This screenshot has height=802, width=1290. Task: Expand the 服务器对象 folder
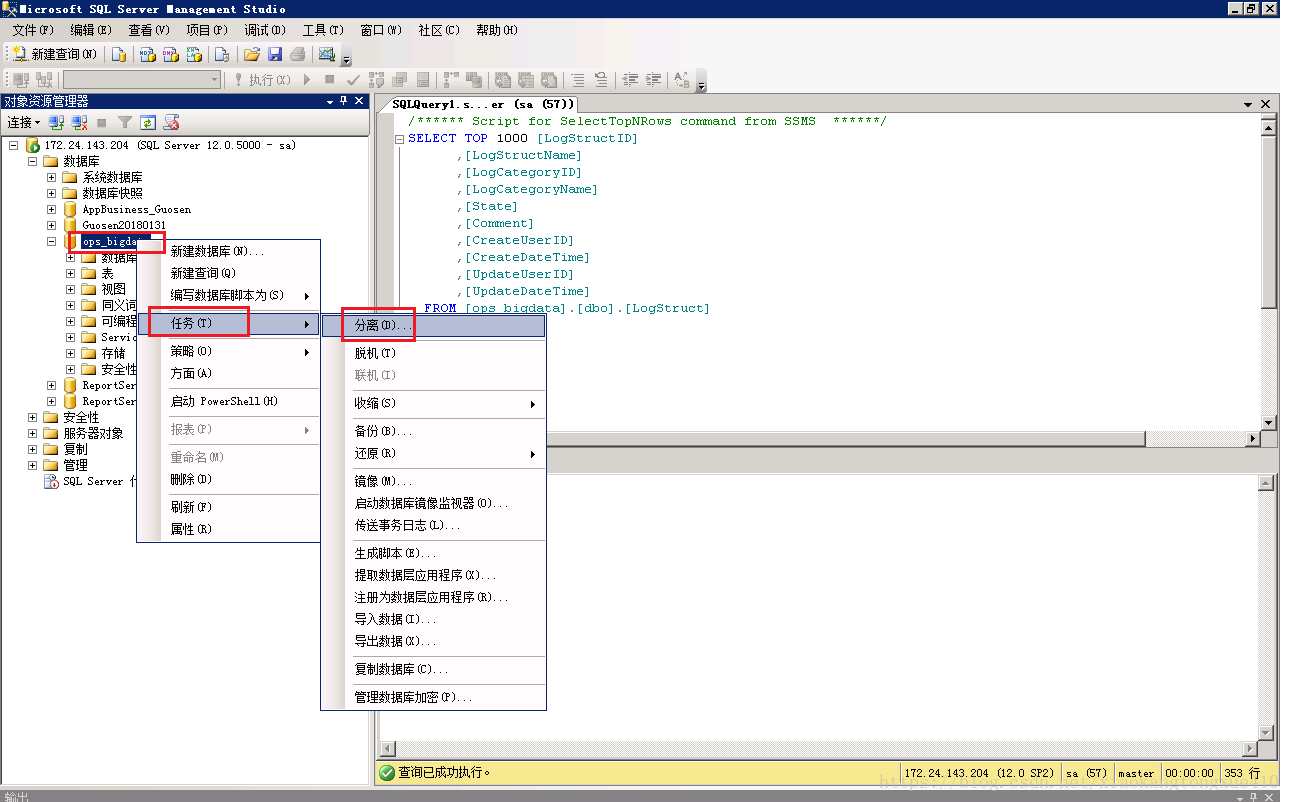[x=32, y=433]
